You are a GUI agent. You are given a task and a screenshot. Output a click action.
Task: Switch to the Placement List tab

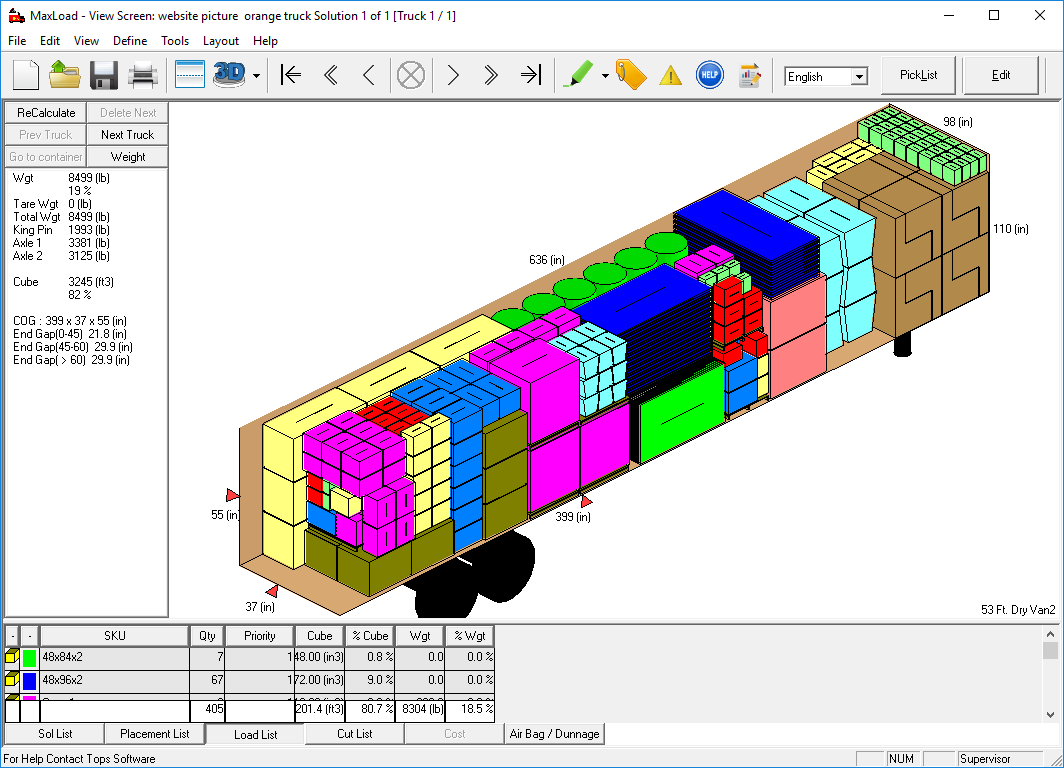point(154,734)
